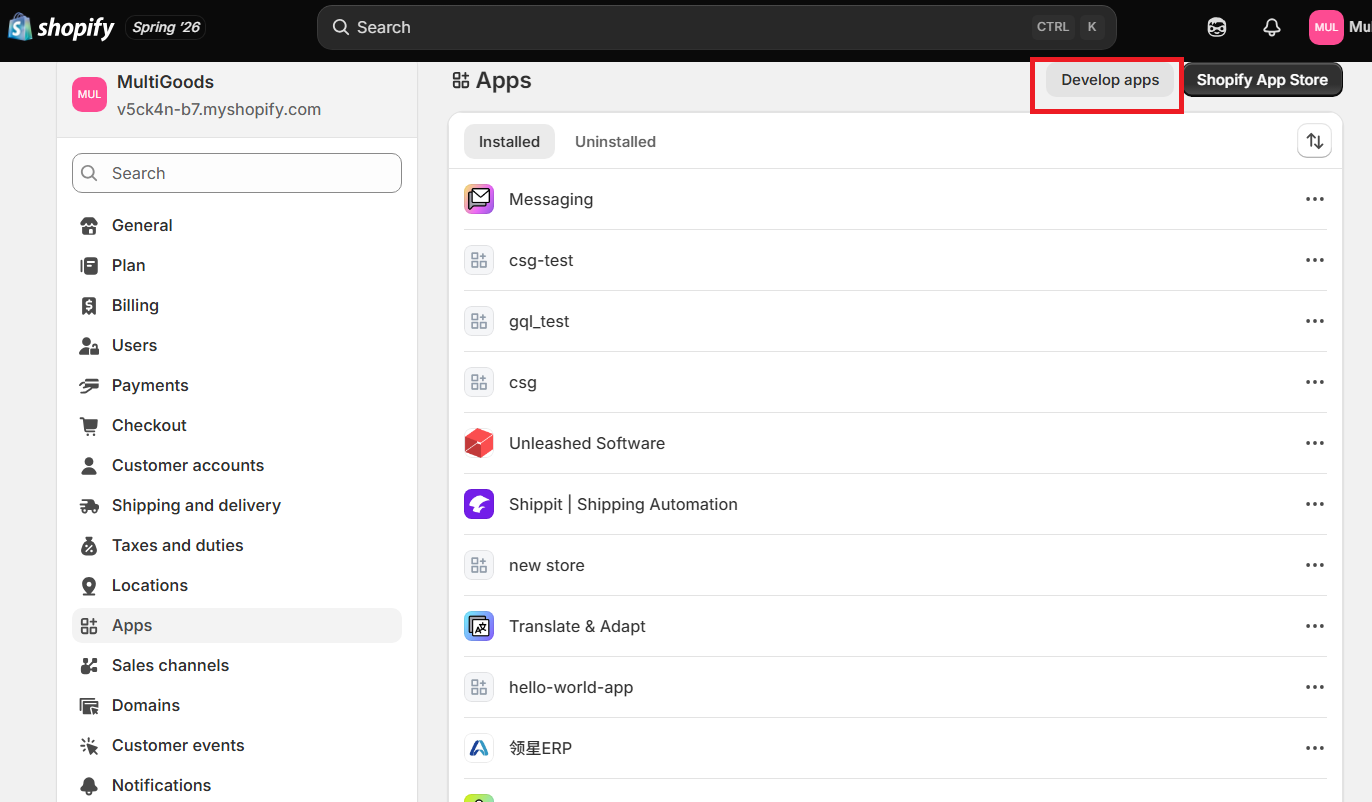Open more options for Messaging app

pos(1314,199)
